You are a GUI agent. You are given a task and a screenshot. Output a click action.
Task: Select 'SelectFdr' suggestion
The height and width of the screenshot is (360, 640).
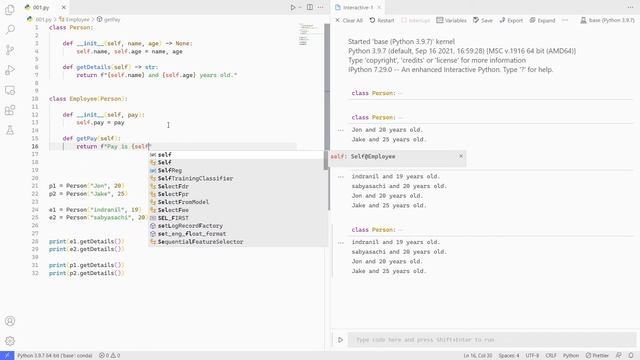pyautogui.click(x=238, y=187)
